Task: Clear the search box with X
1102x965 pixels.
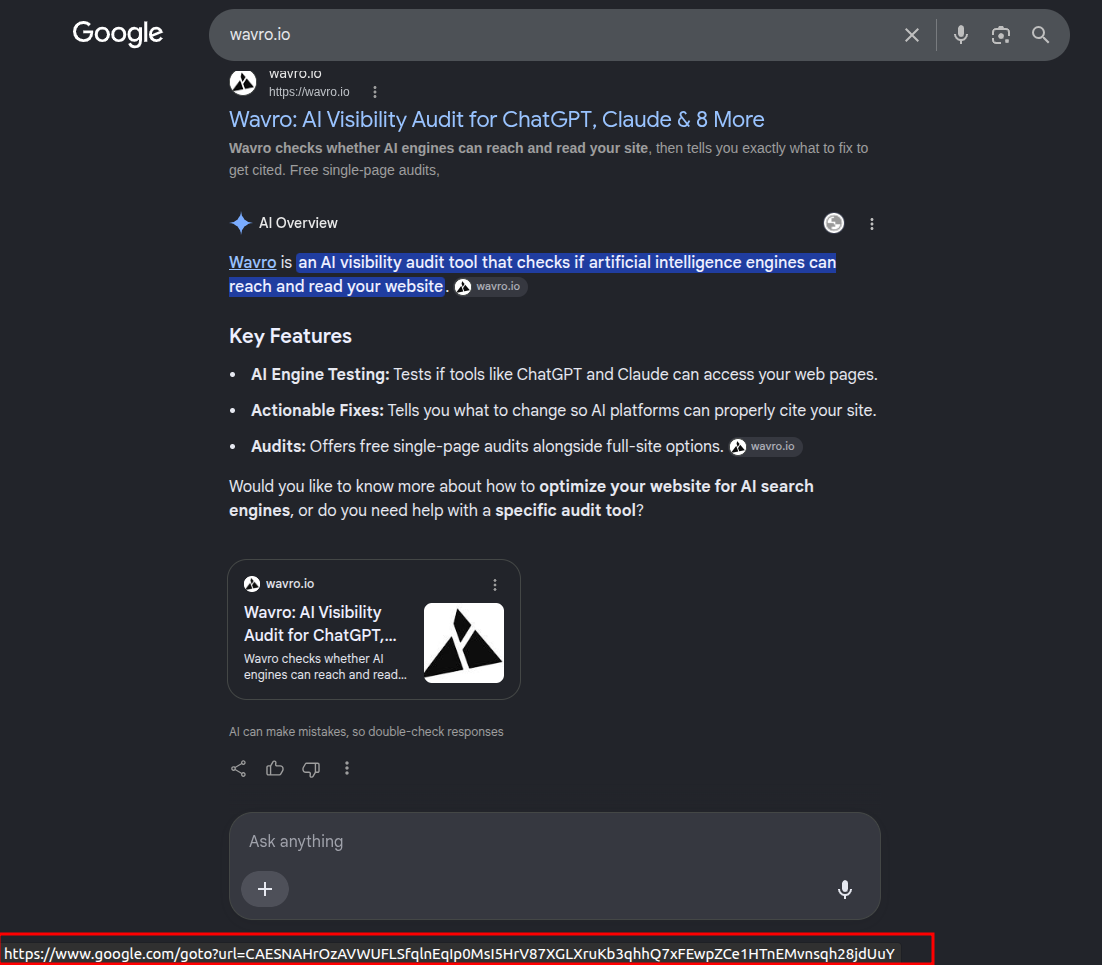Action: pos(912,35)
